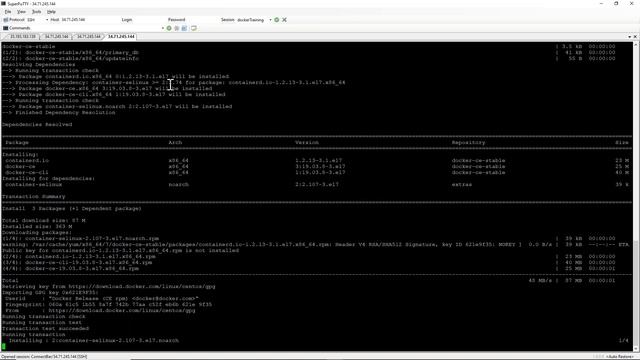
Task: Open the Tools menu
Action: click(36, 12)
